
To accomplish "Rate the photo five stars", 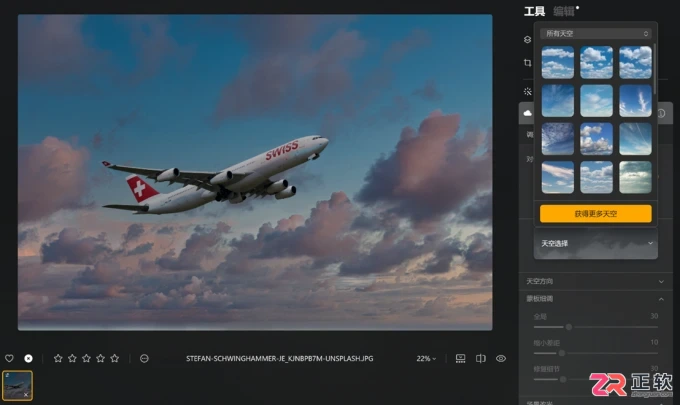I will tap(114, 358).
